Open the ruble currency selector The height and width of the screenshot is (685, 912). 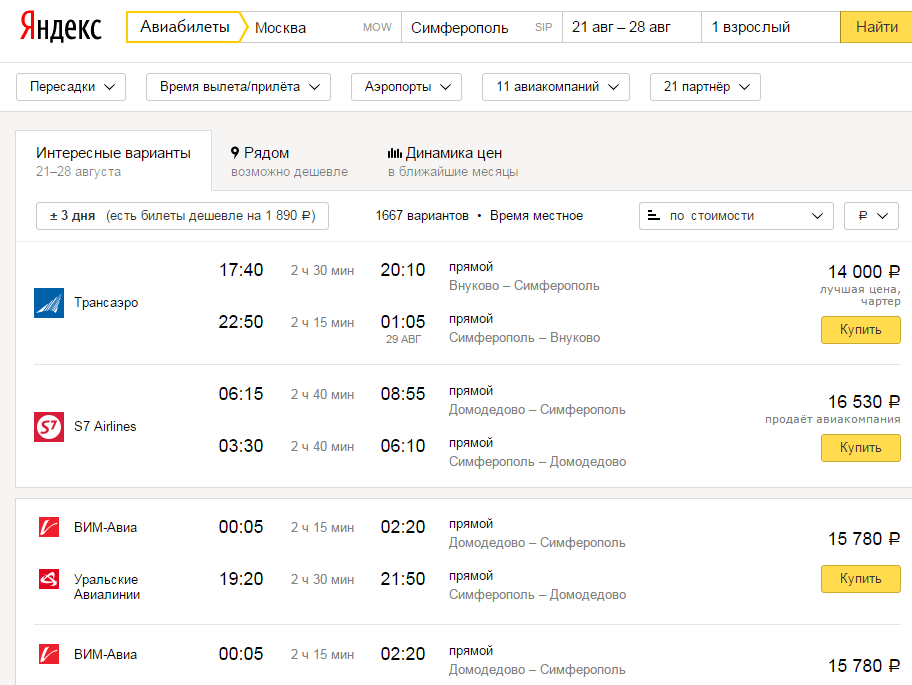(871, 216)
